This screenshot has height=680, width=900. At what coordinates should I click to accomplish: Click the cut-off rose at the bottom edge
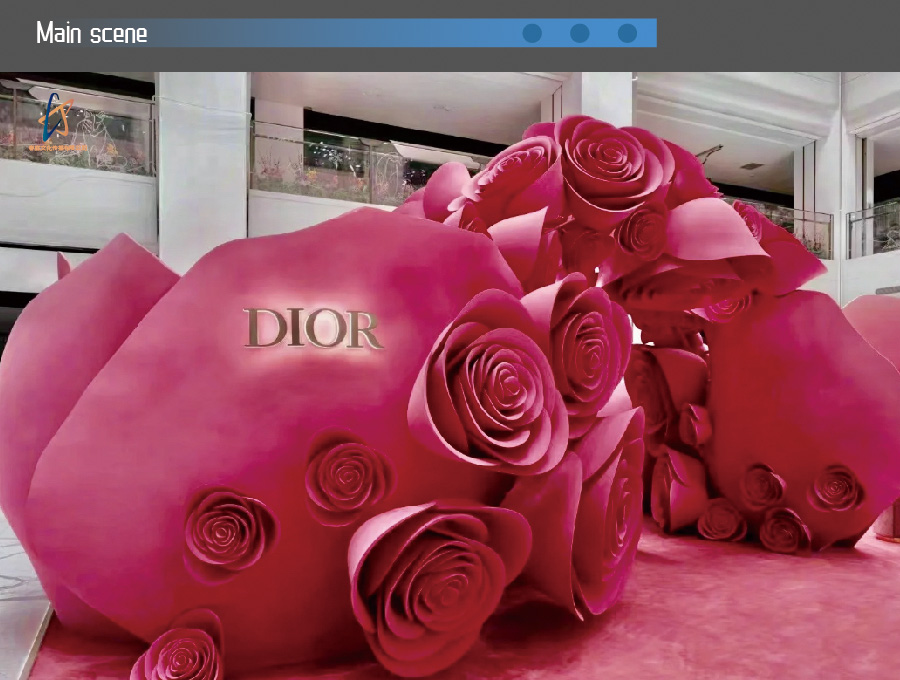click(x=182, y=652)
